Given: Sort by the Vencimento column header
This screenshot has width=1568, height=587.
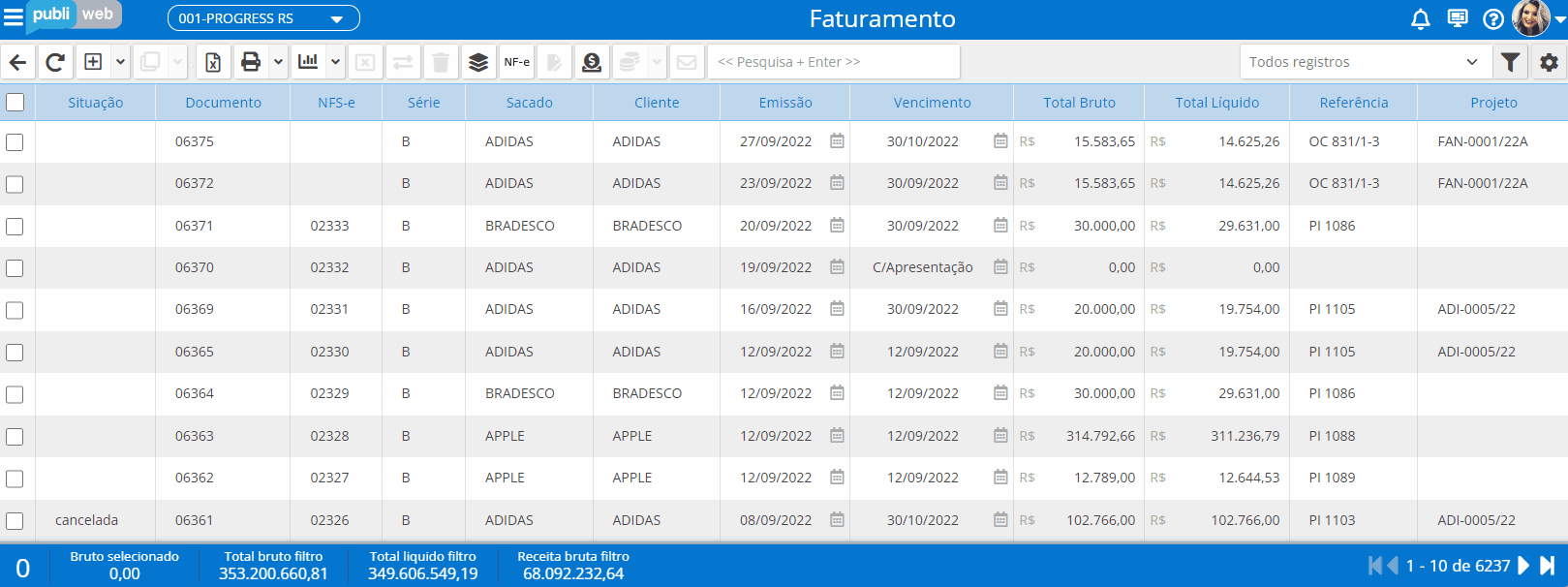Looking at the screenshot, I should click(x=932, y=103).
